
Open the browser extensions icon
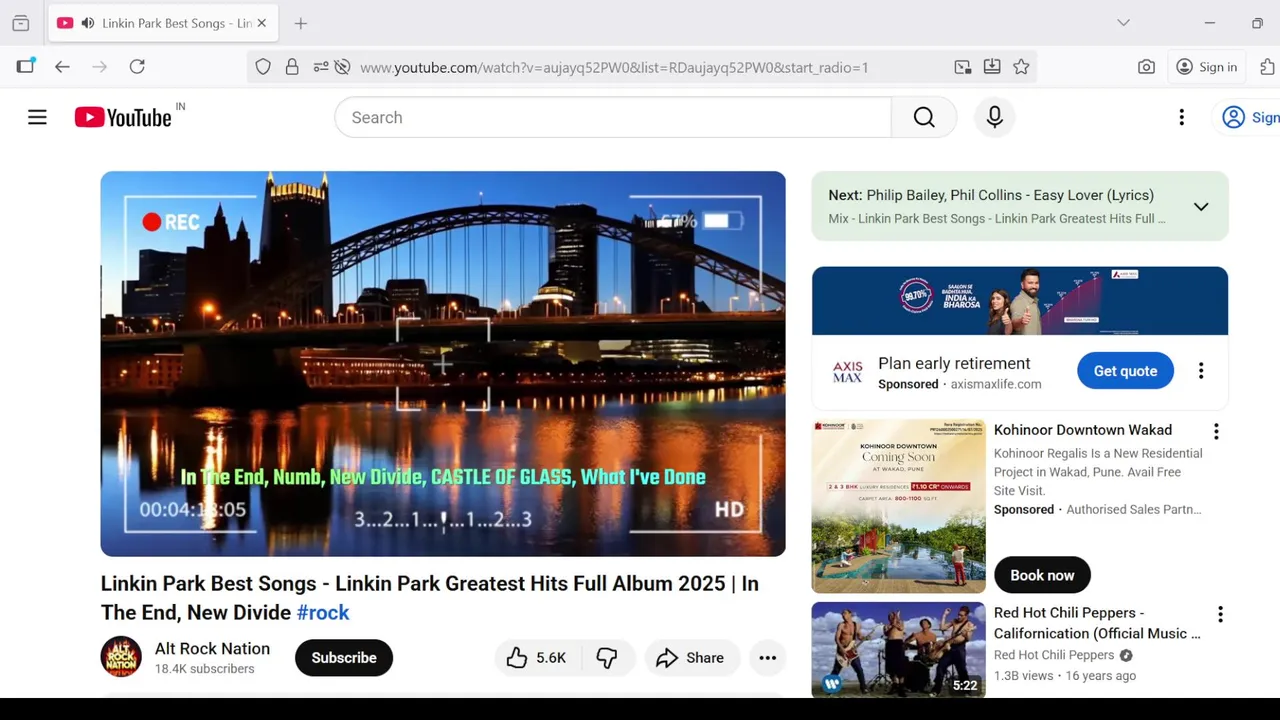(1267, 67)
